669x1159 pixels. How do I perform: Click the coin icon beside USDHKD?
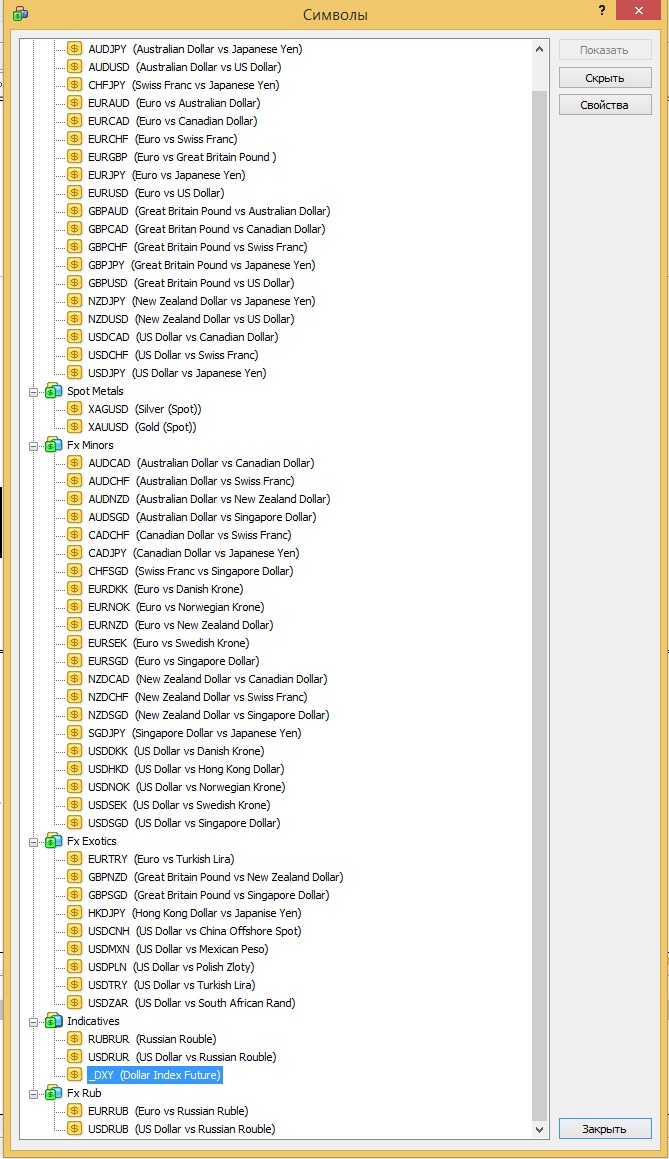point(75,769)
